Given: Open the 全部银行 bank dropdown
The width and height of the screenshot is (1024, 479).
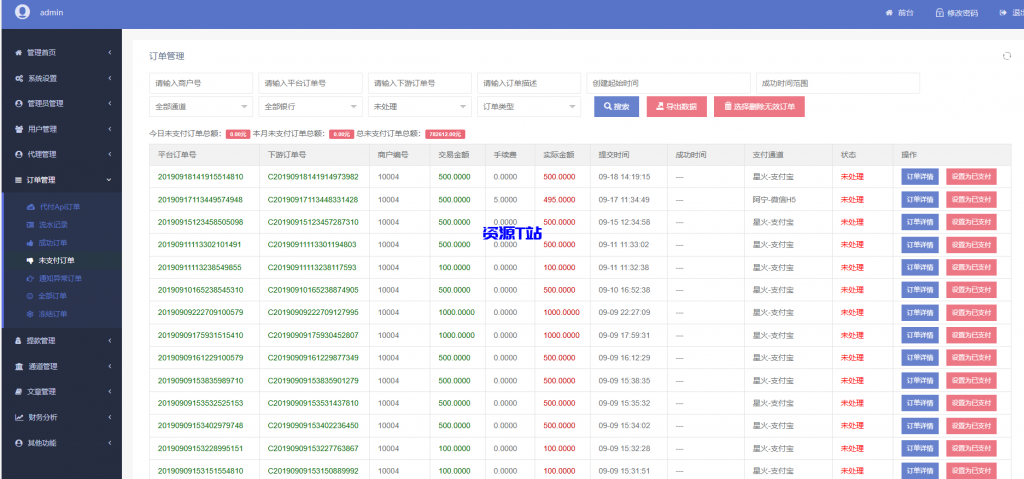Looking at the screenshot, I should (x=310, y=107).
